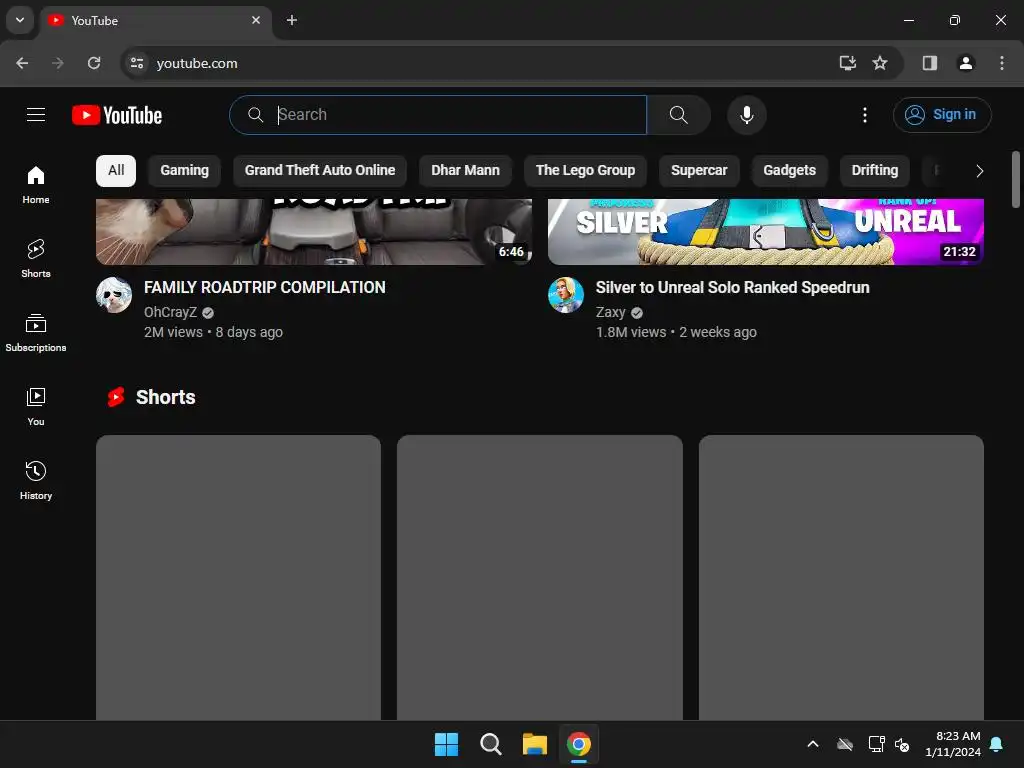Viewport: 1024px width, 768px height.
Task: Open Chrome tab search dropdown
Action: (20, 20)
